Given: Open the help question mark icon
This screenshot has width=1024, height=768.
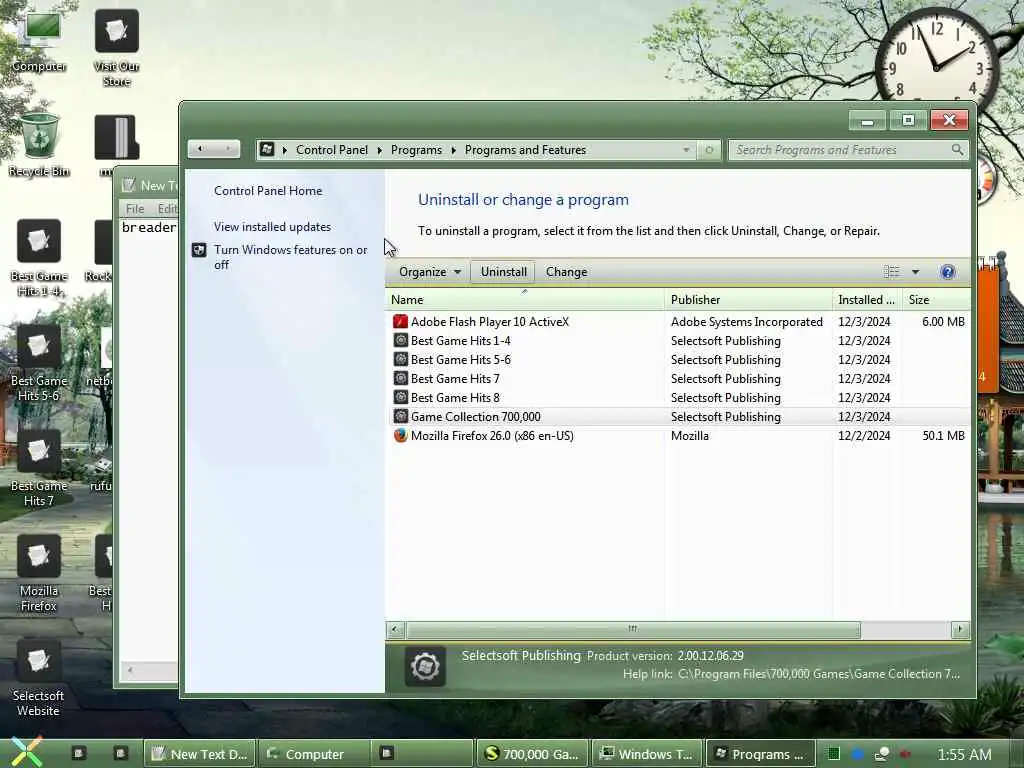Looking at the screenshot, I should 948,272.
